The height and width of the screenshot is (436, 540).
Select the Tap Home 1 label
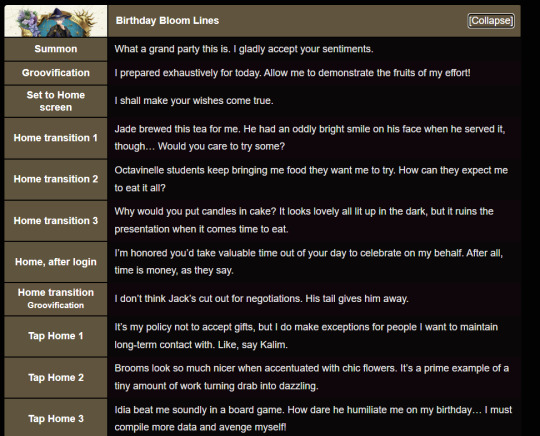tap(56, 336)
